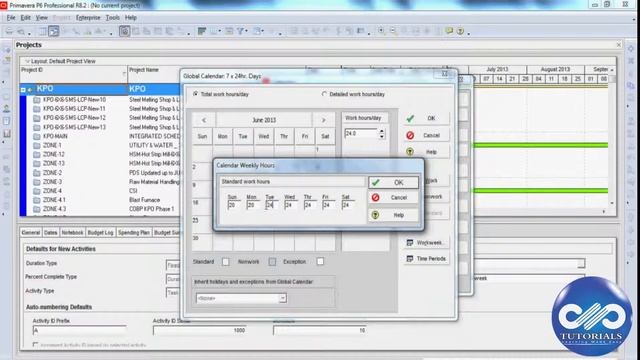Open the File menu
This screenshot has width=640, height=360.
pos(11,18)
